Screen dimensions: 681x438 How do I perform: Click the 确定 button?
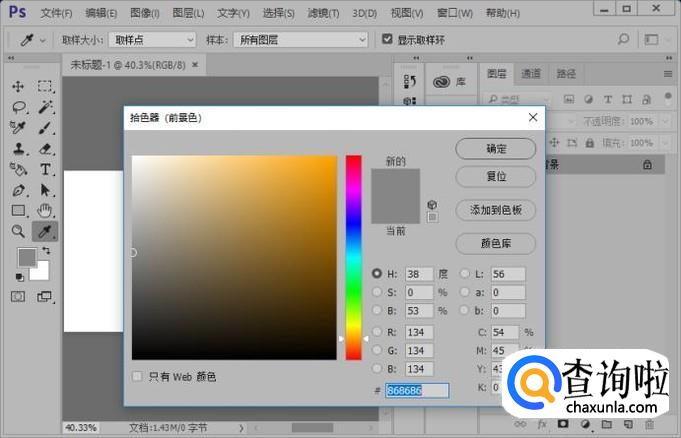tap(496, 148)
